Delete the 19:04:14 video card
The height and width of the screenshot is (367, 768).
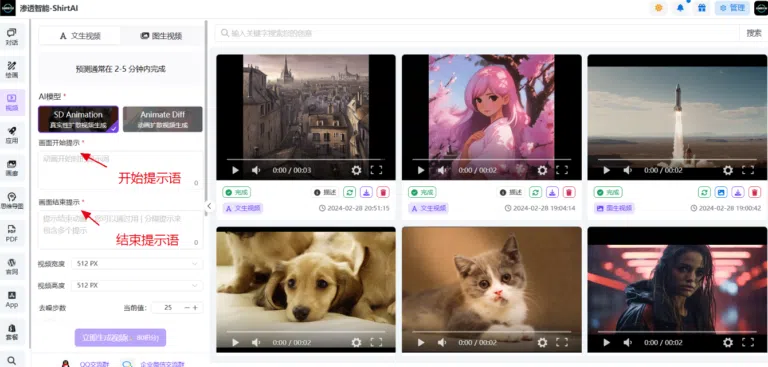click(x=569, y=193)
